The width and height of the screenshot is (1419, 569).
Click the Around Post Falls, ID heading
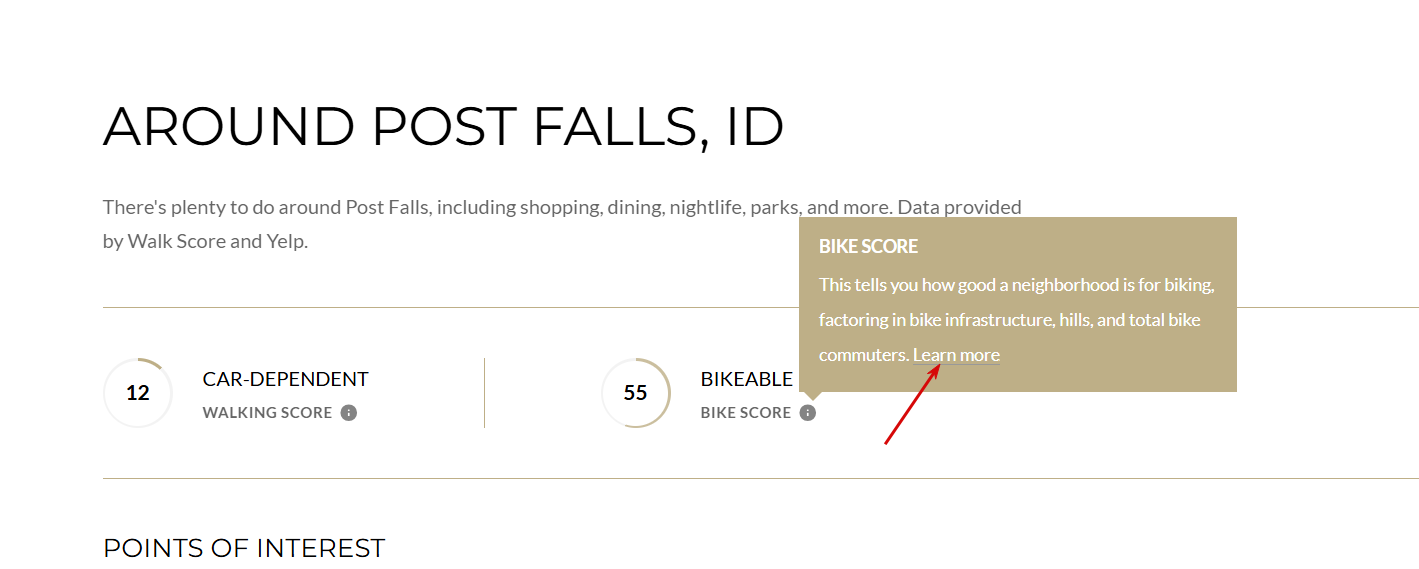tap(444, 127)
